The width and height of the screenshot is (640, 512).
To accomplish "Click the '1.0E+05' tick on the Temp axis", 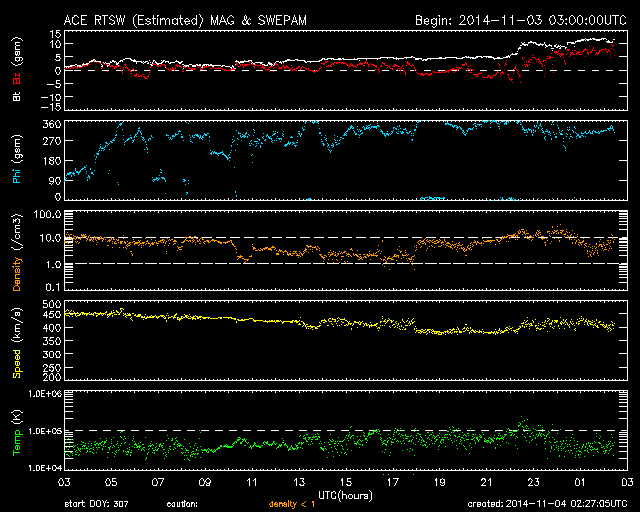I will coord(45,431).
